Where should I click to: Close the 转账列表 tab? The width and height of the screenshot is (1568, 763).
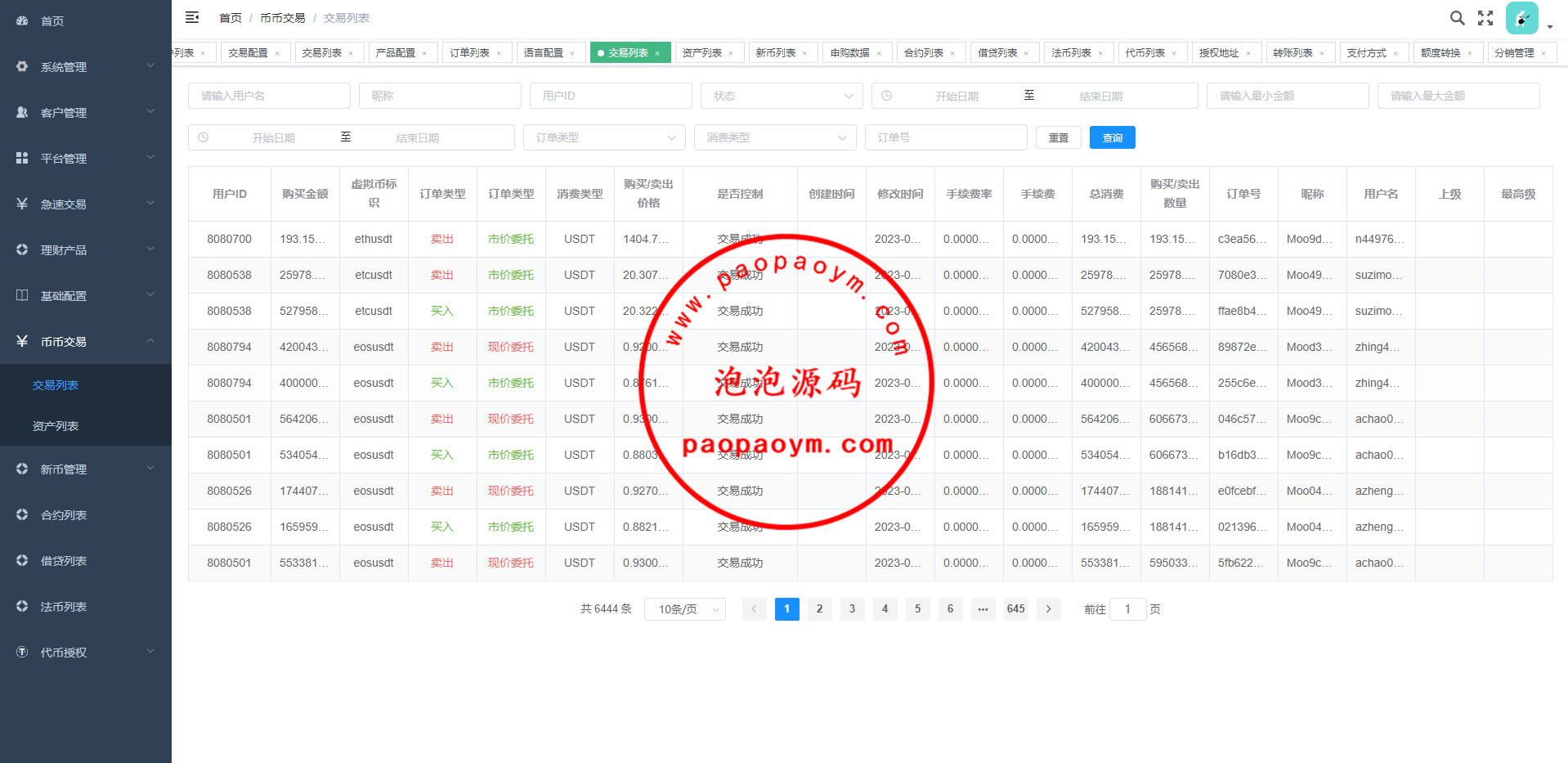tap(1322, 53)
